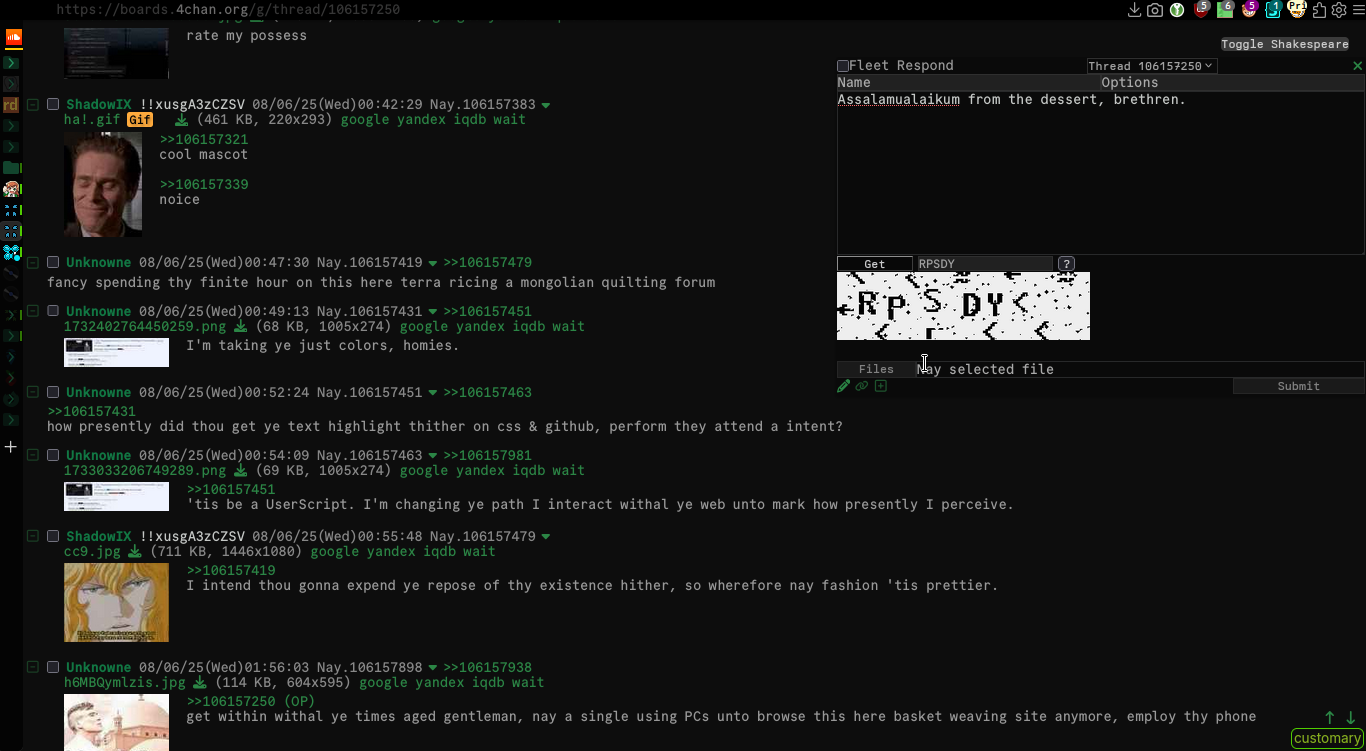Open the menu arrow for post 106157383
This screenshot has width=1366, height=751.
pos(546,105)
